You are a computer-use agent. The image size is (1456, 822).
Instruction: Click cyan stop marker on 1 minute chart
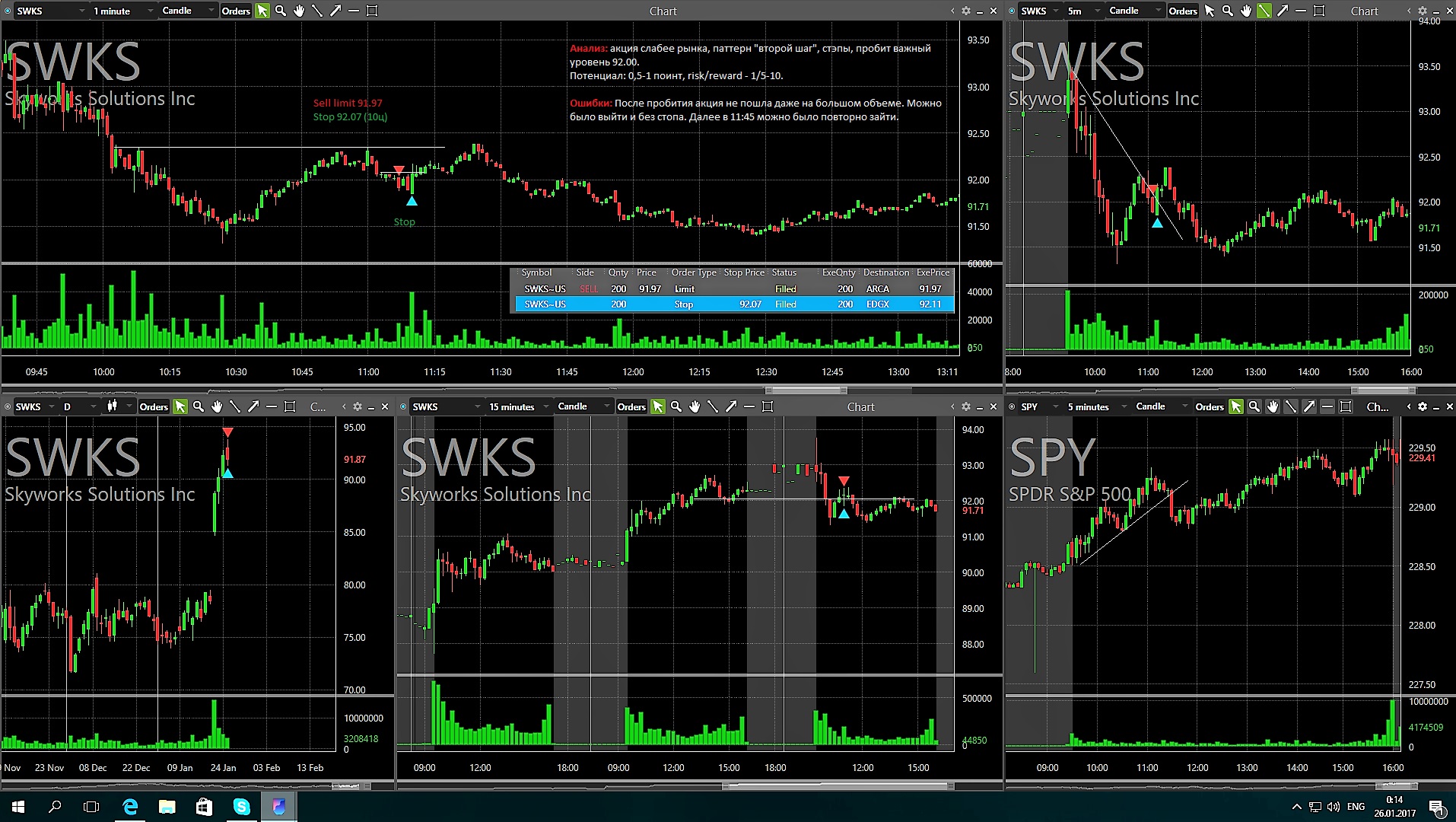[x=412, y=201]
